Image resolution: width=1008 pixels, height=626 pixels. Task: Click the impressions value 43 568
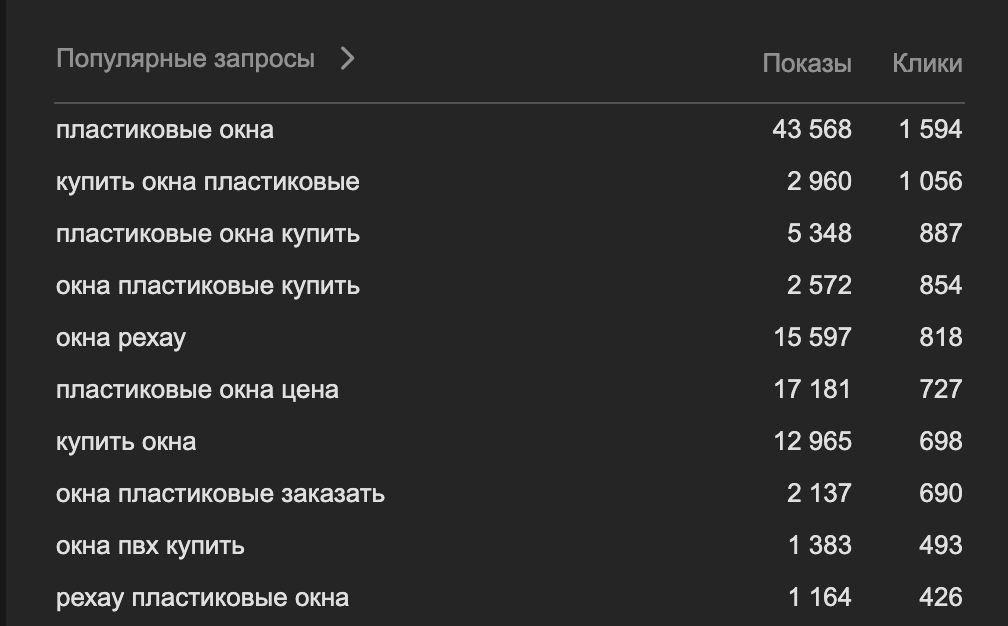[x=811, y=130]
